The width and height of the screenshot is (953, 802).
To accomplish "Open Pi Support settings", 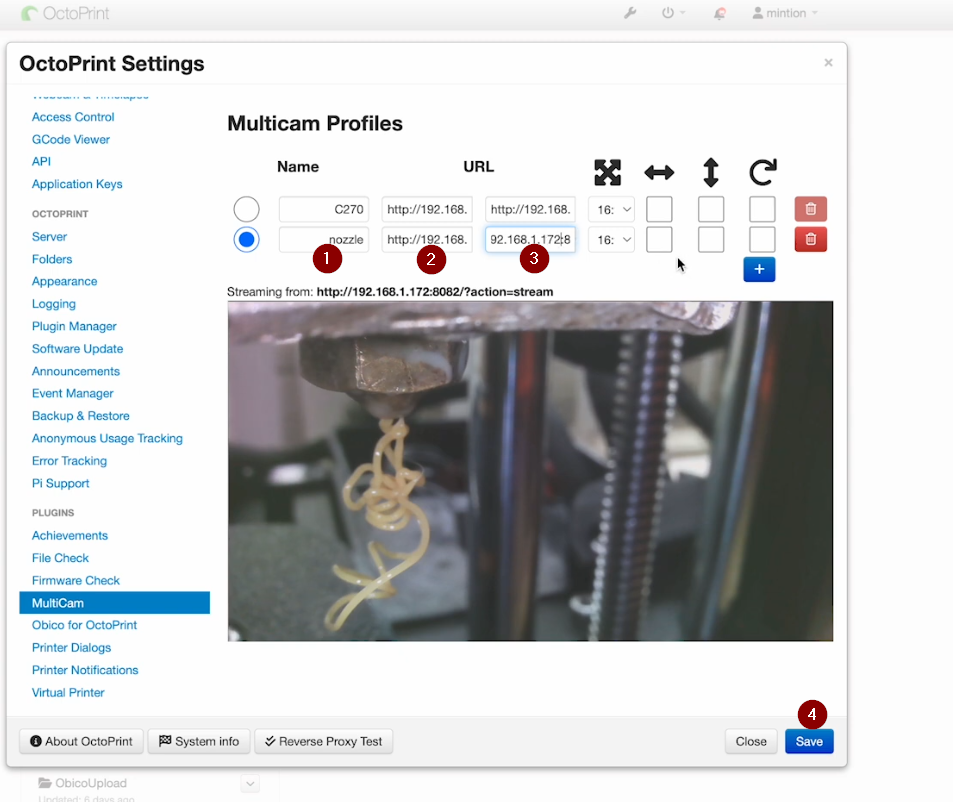I will click(60, 483).
